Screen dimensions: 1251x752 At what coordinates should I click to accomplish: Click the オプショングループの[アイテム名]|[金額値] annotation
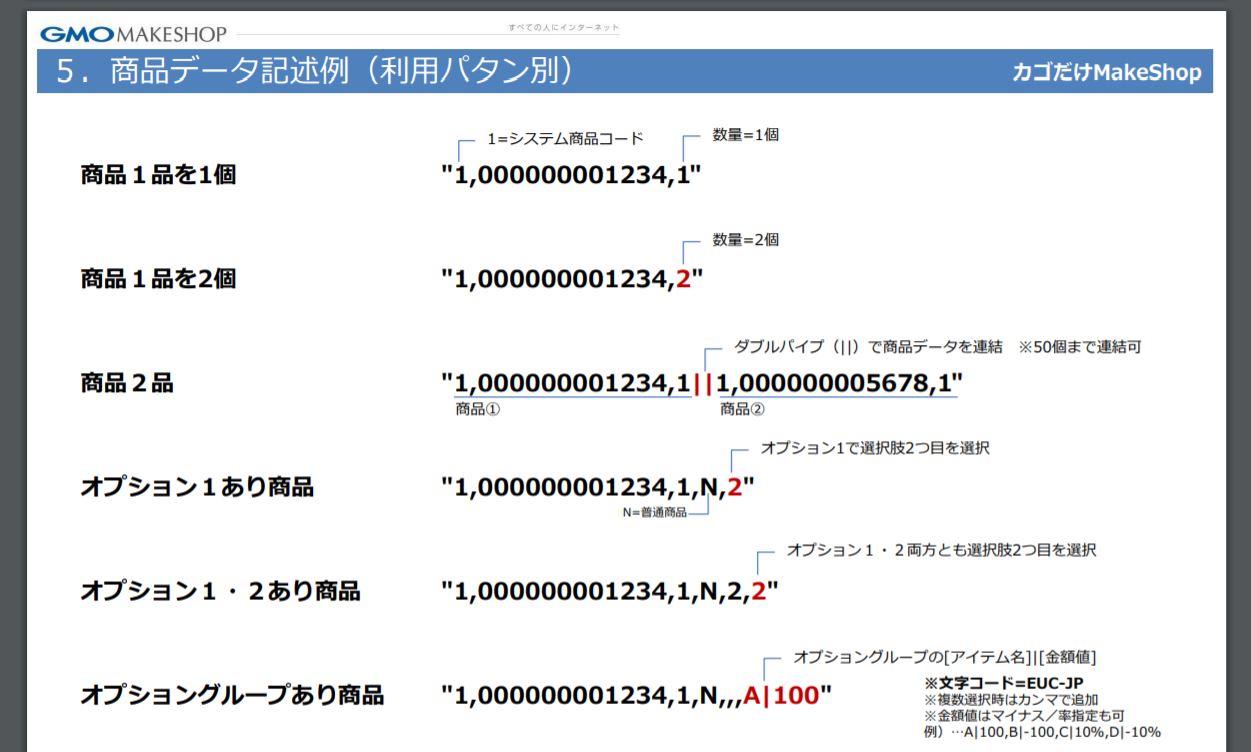(945, 657)
